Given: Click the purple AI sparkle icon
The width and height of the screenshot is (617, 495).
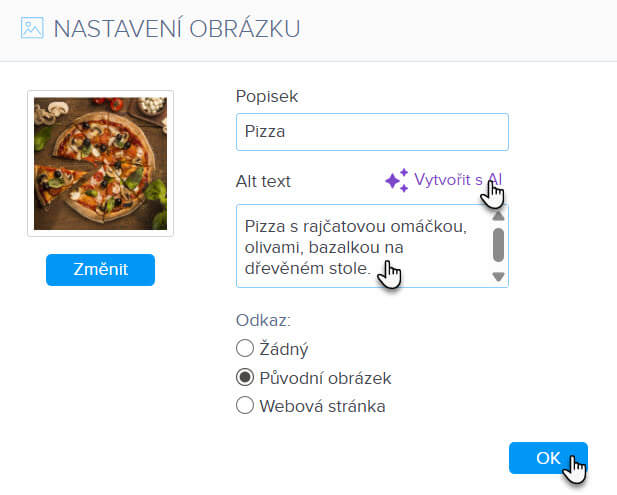Looking at the screenshot, I should point(397,180).
